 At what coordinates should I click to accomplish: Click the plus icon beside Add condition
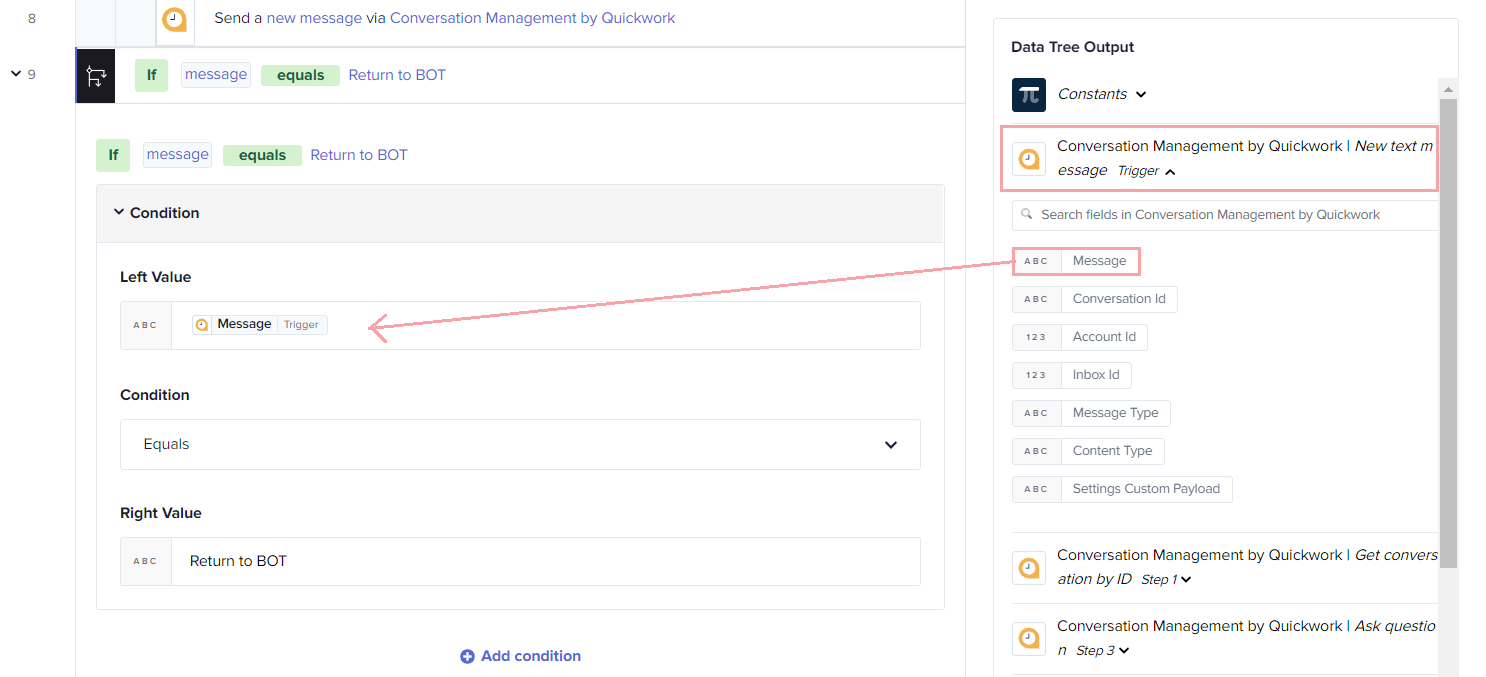tap(467, 657)
